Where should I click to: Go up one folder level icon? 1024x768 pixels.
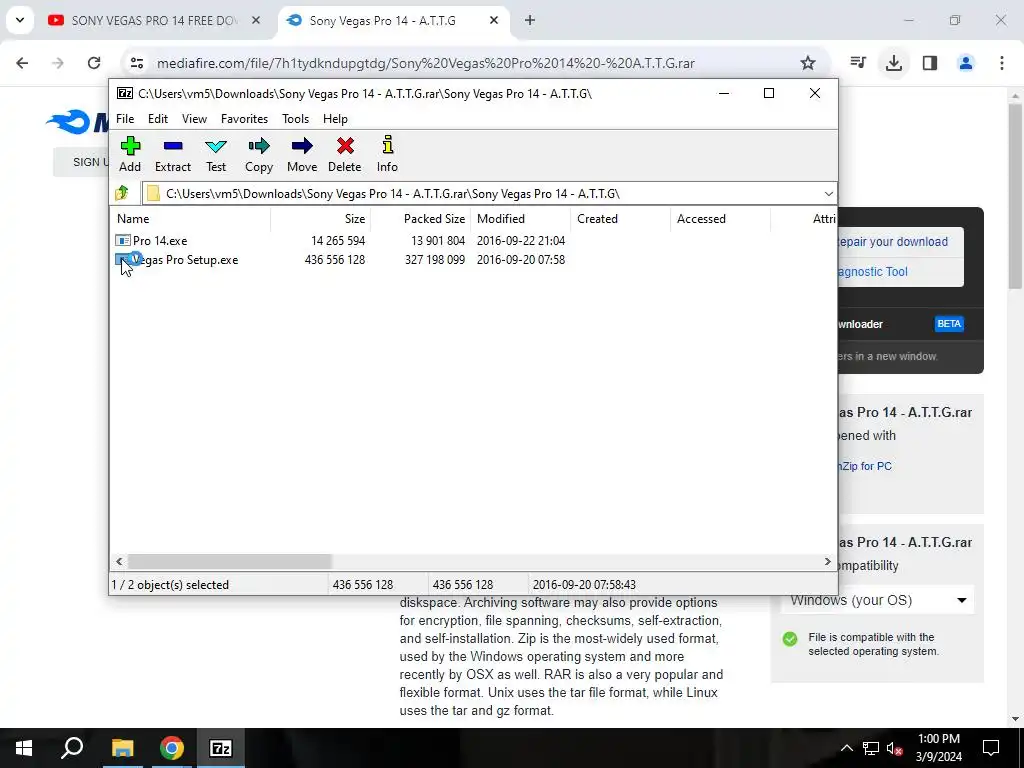point(122,193)
